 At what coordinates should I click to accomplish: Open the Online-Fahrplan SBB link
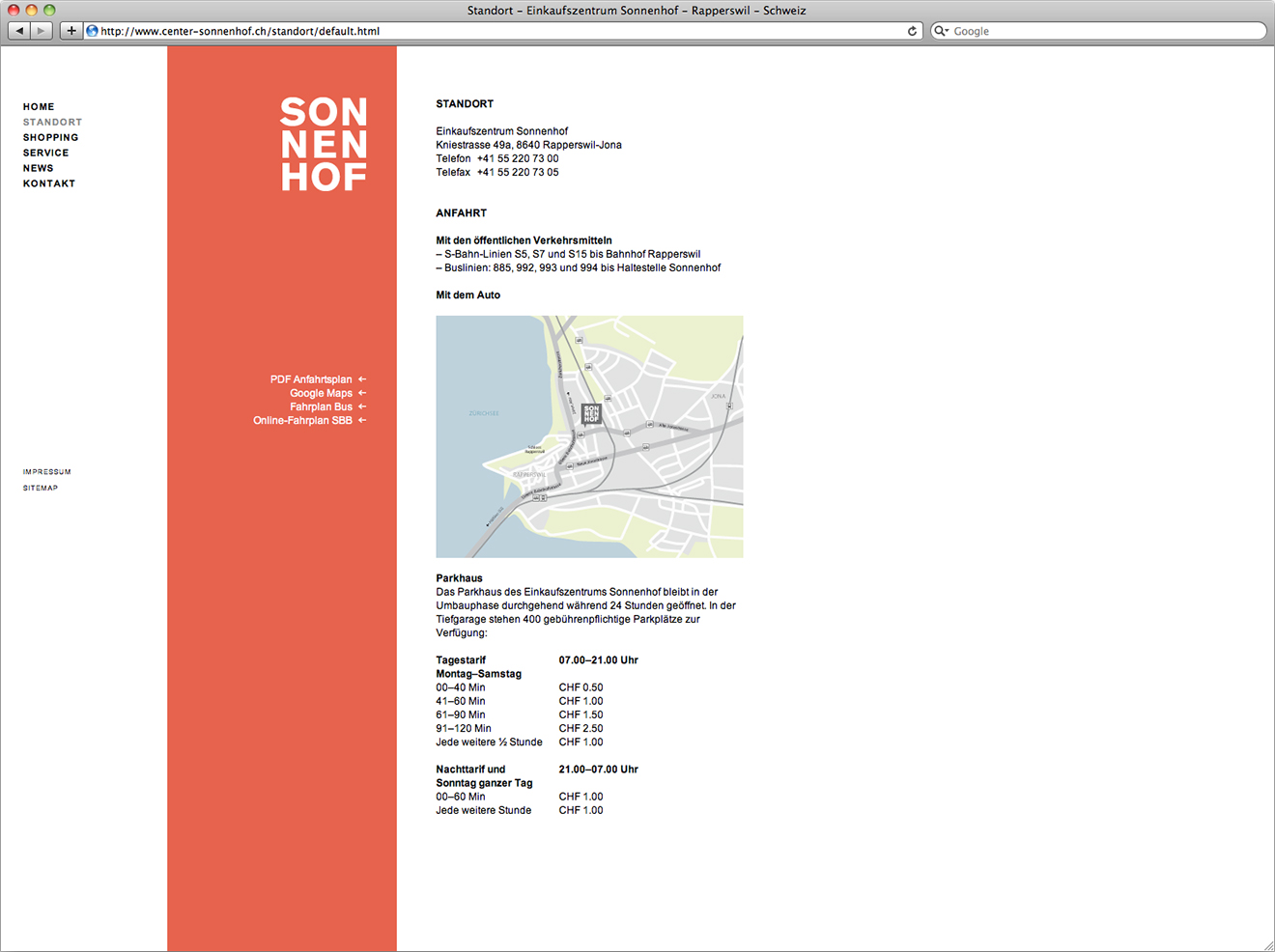(302, 421)
